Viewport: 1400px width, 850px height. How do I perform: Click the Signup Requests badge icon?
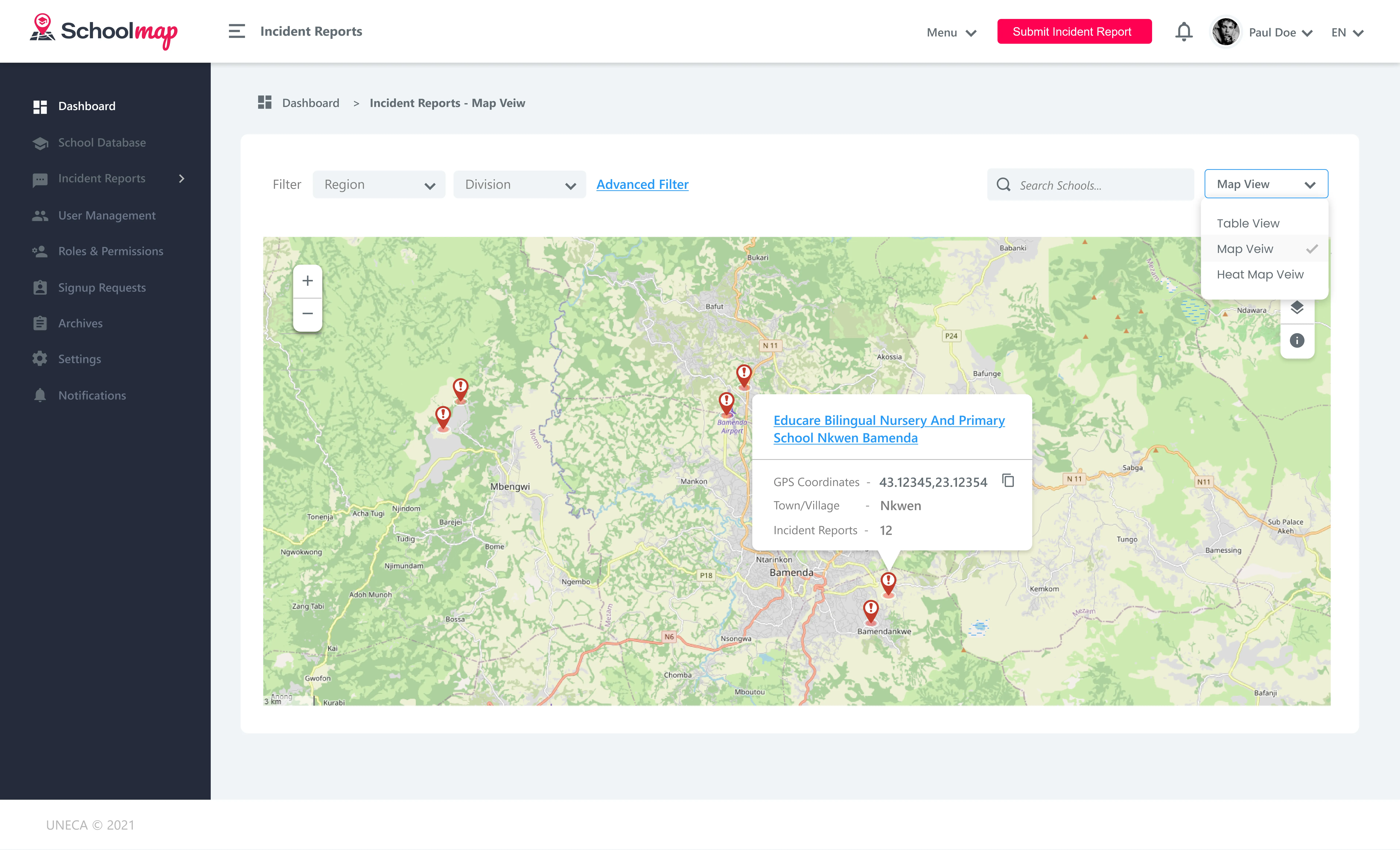point(40,288)
